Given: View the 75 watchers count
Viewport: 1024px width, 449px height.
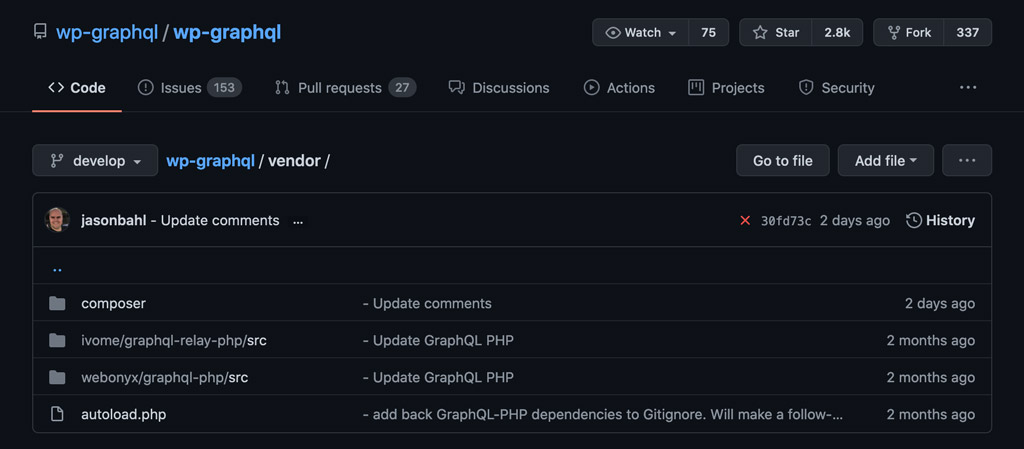Looking at the screenshot, I should point(709,32).
